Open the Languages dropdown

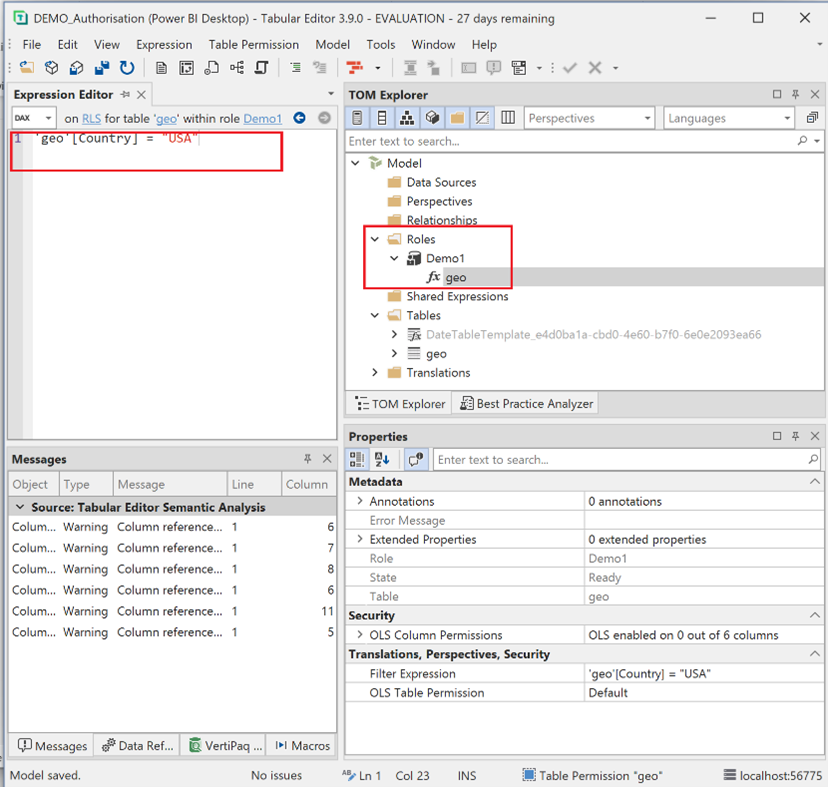tap(729, 118)
